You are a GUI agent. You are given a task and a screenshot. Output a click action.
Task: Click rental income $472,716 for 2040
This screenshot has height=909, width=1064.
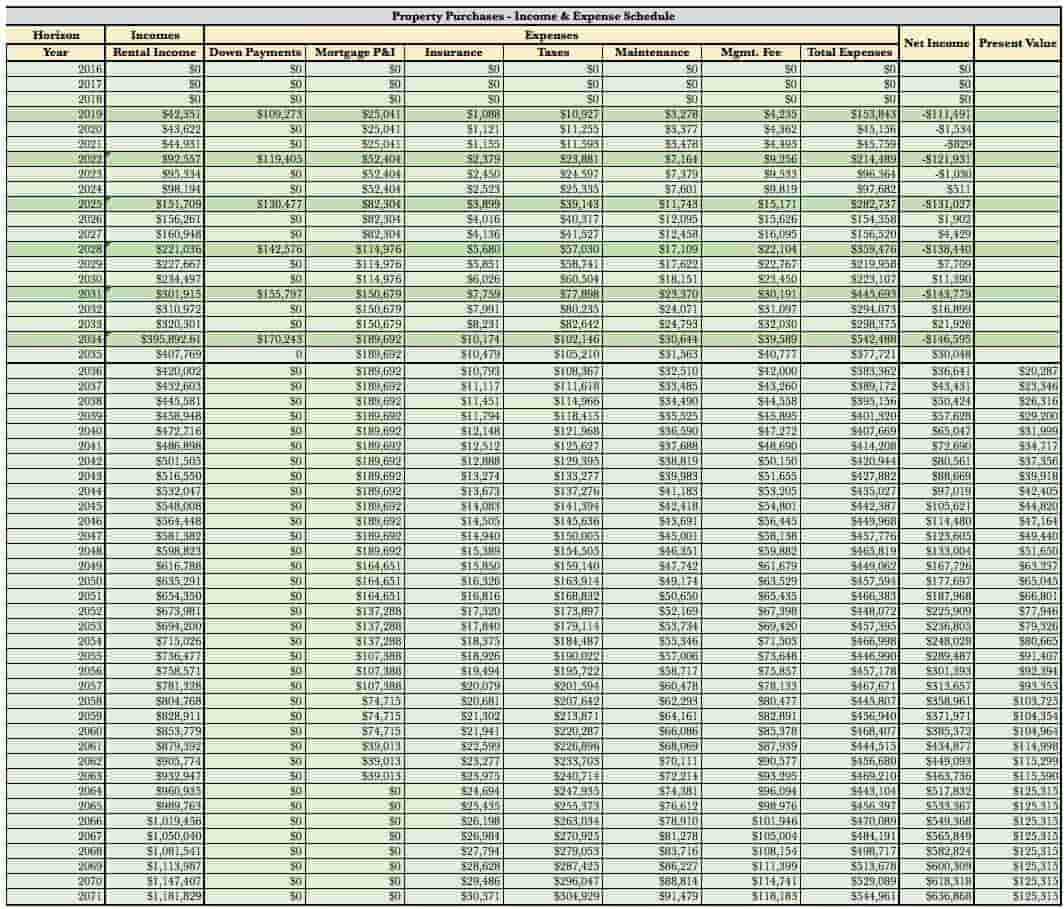pos(155,431)
